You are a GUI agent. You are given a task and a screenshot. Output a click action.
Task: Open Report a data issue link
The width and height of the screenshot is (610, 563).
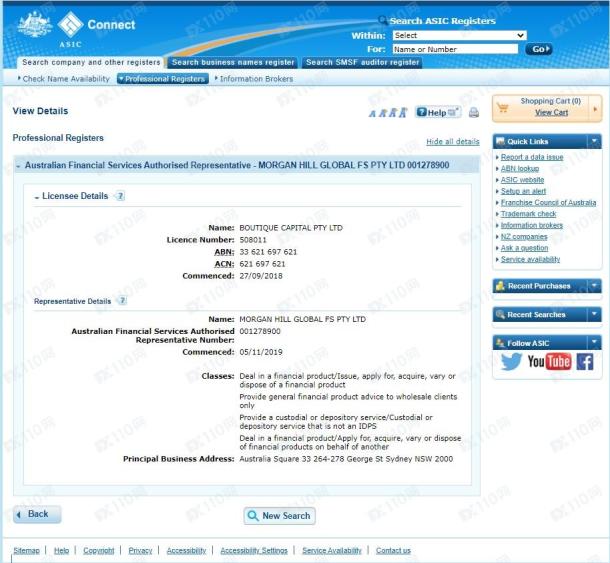pos(532,157)
